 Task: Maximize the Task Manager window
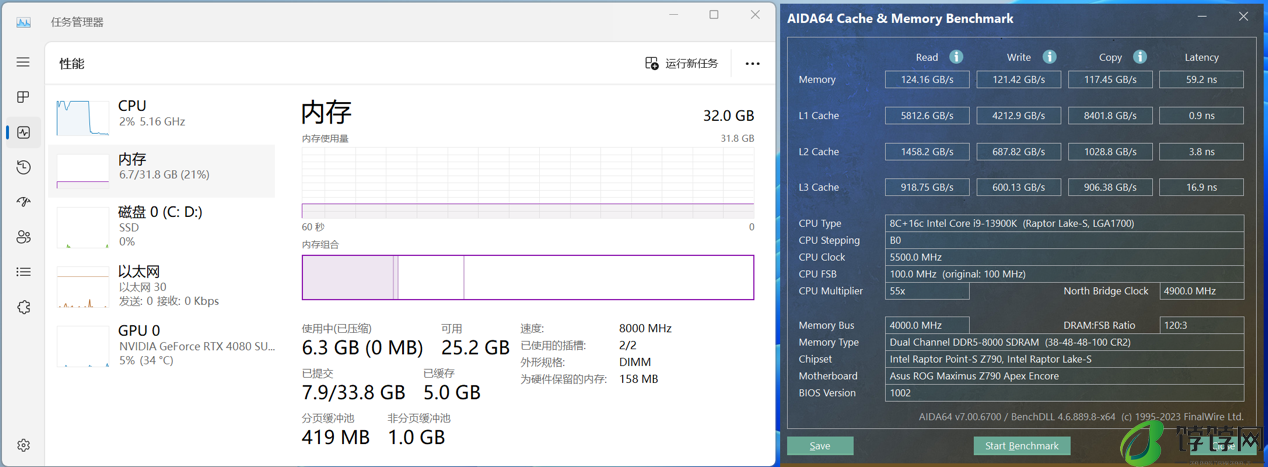[714, 15]
